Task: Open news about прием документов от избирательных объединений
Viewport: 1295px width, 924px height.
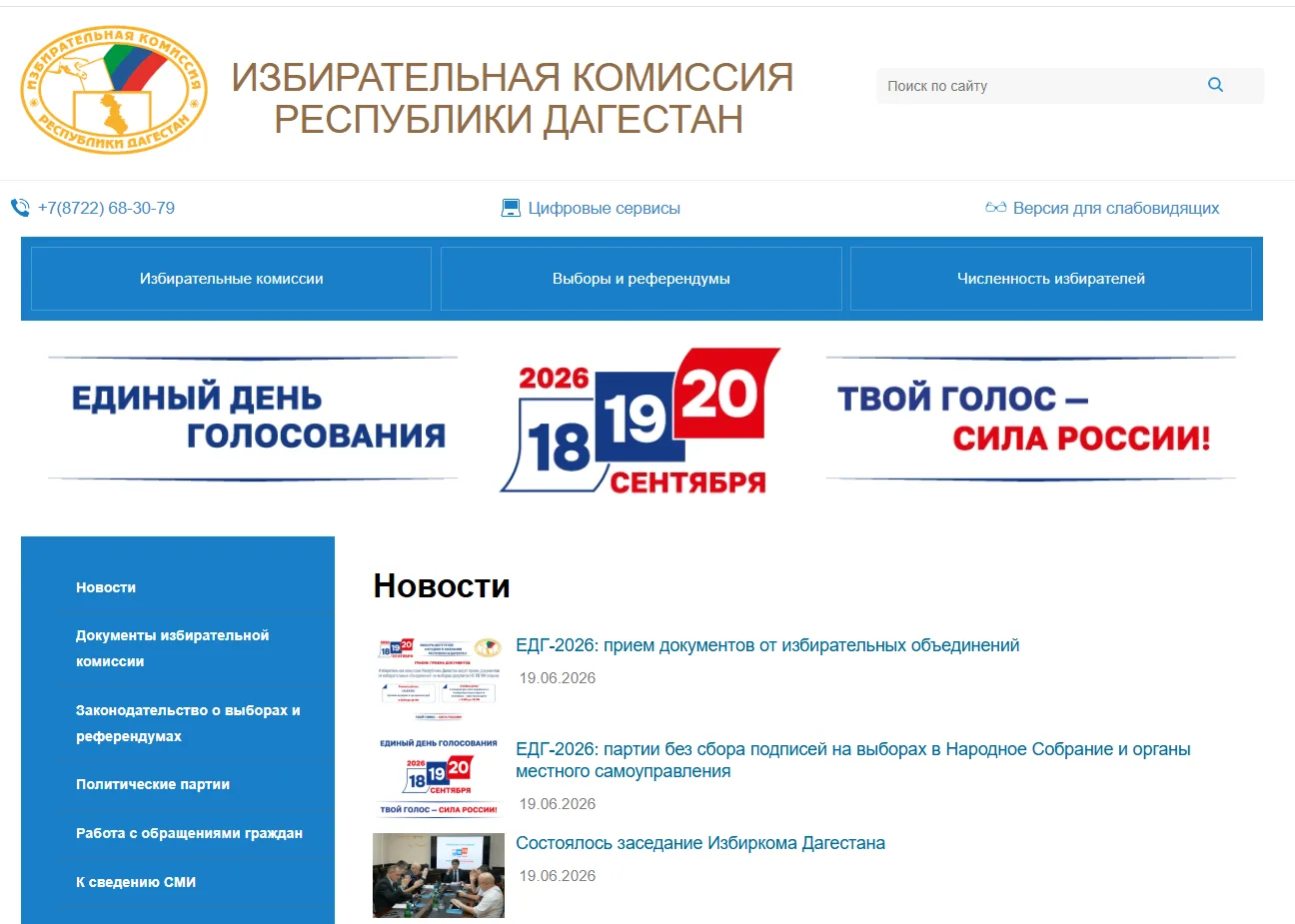Action: (x=767, y=645)
